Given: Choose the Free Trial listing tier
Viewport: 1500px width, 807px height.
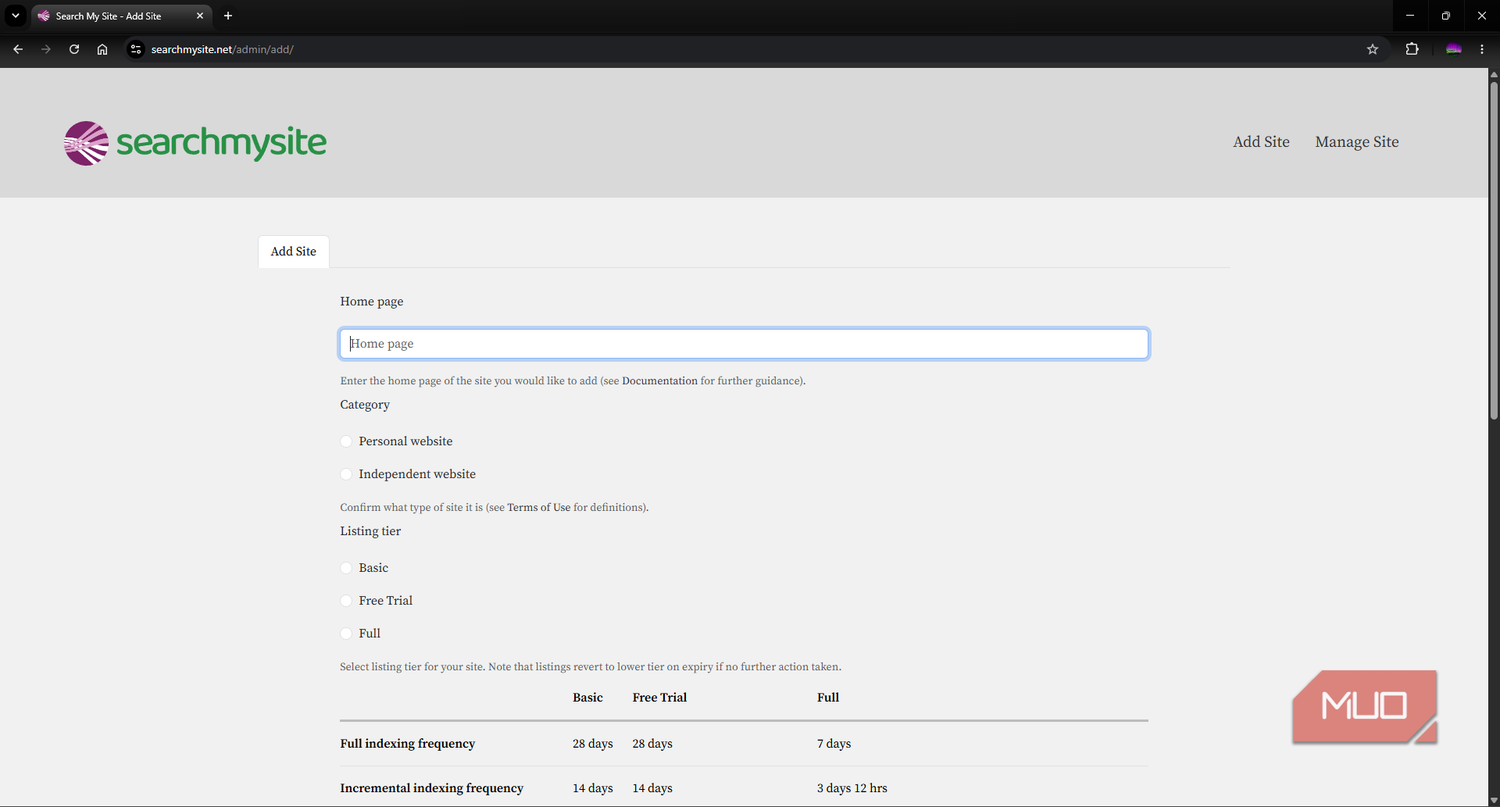Looking at the screenshot, I should pos(347,601).
